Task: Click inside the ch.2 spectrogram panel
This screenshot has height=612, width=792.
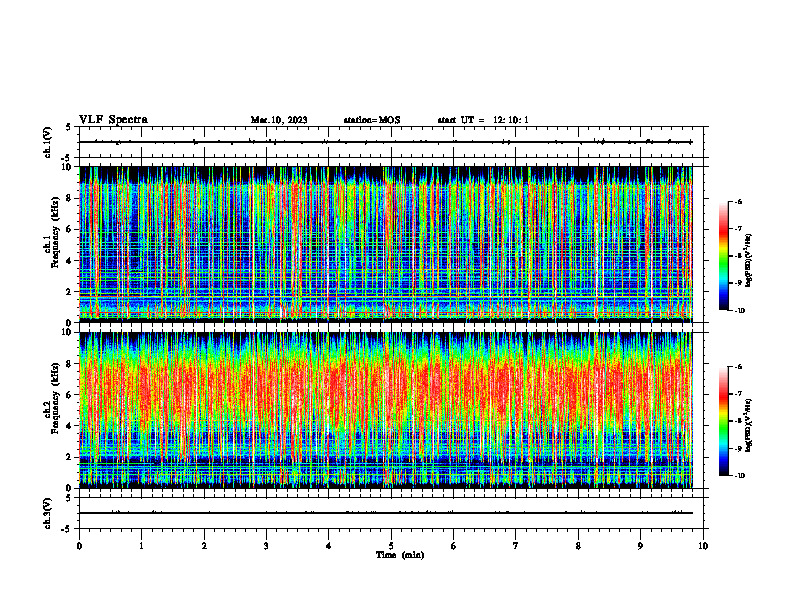Action: [385, 410]
